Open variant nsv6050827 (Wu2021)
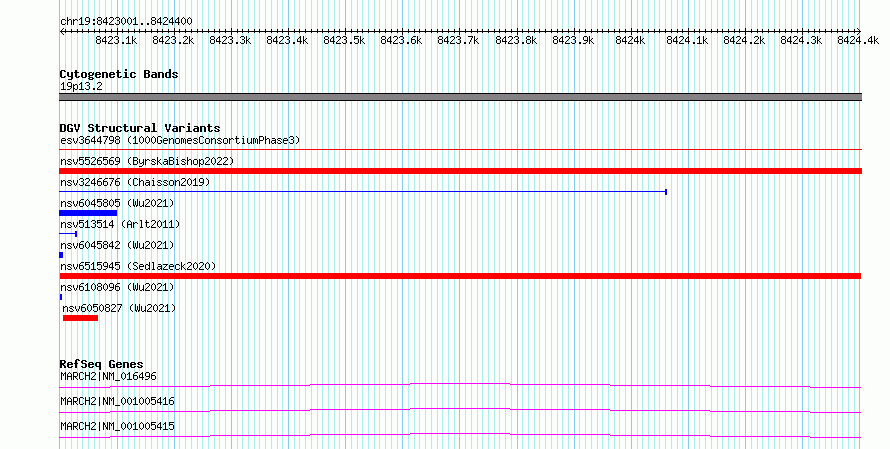This screenshot has height=449, width=890. (x=119, y=308)
